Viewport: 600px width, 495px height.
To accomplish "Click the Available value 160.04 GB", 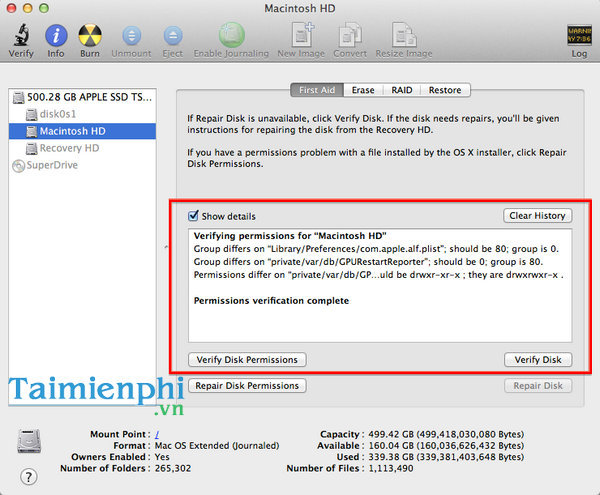I will tap(446, 446).
